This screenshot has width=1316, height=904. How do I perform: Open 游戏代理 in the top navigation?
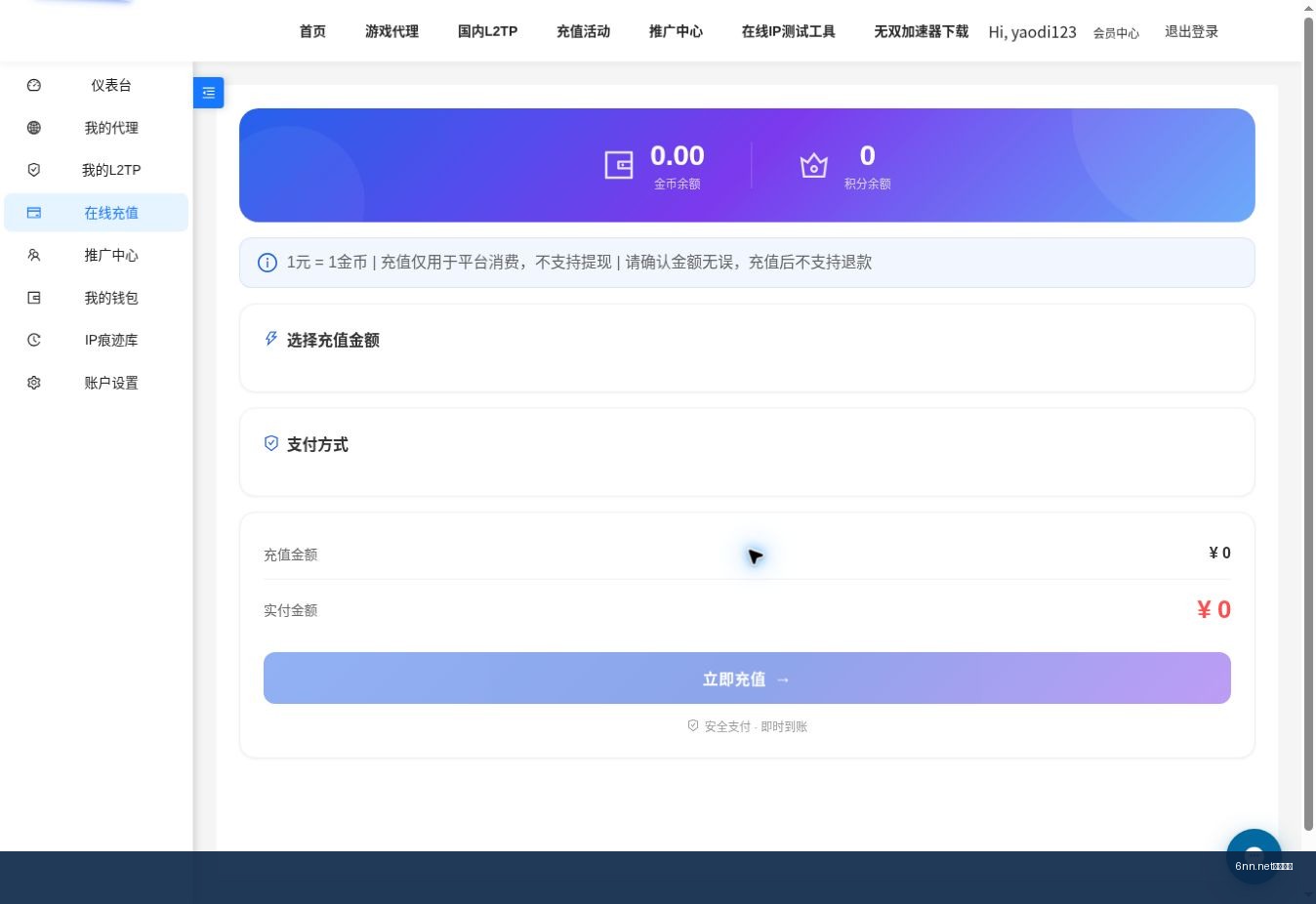[392, 31]
